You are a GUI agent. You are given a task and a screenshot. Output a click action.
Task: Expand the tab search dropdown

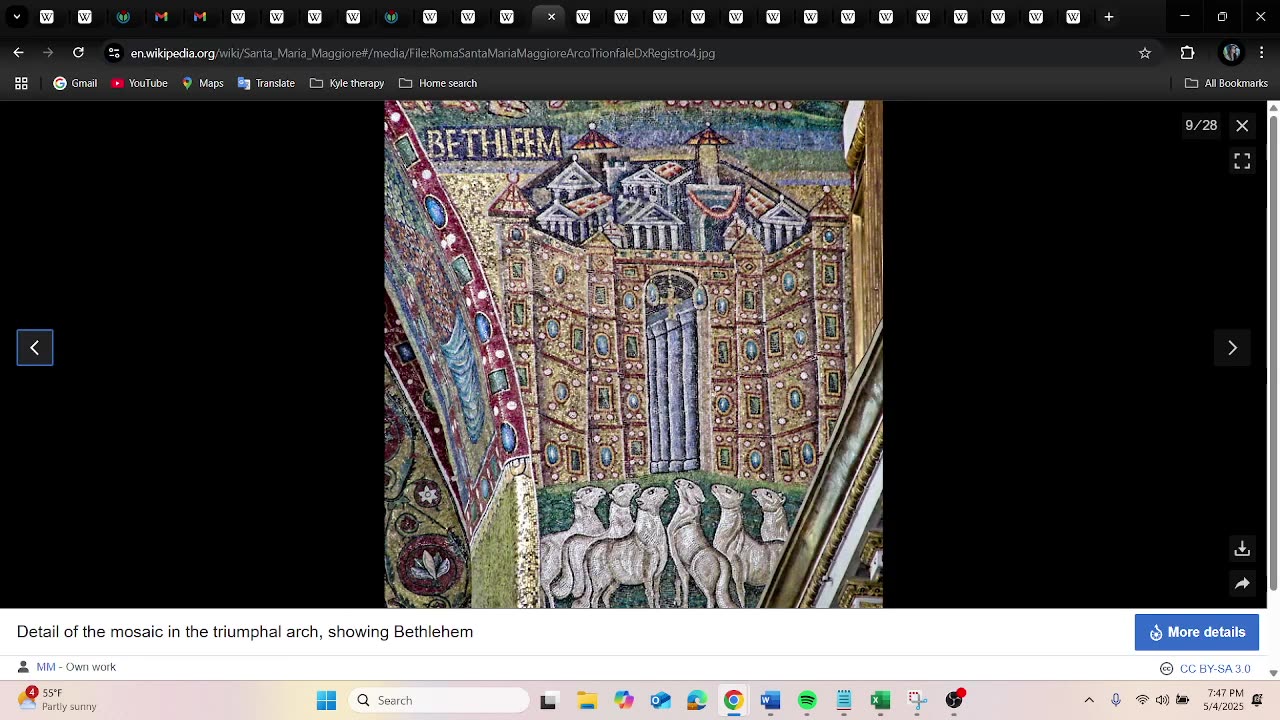point(17,17)
